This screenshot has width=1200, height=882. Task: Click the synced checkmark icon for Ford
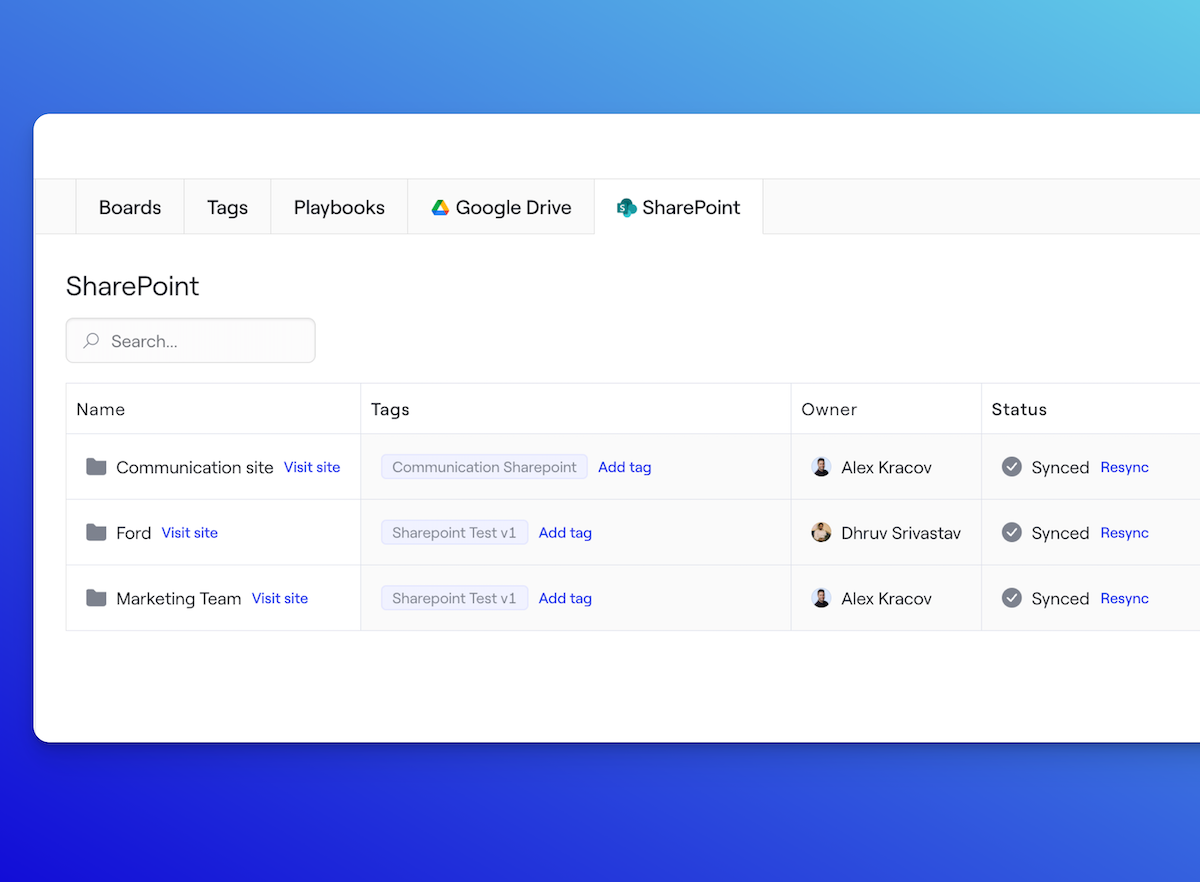pos(1012,532)
